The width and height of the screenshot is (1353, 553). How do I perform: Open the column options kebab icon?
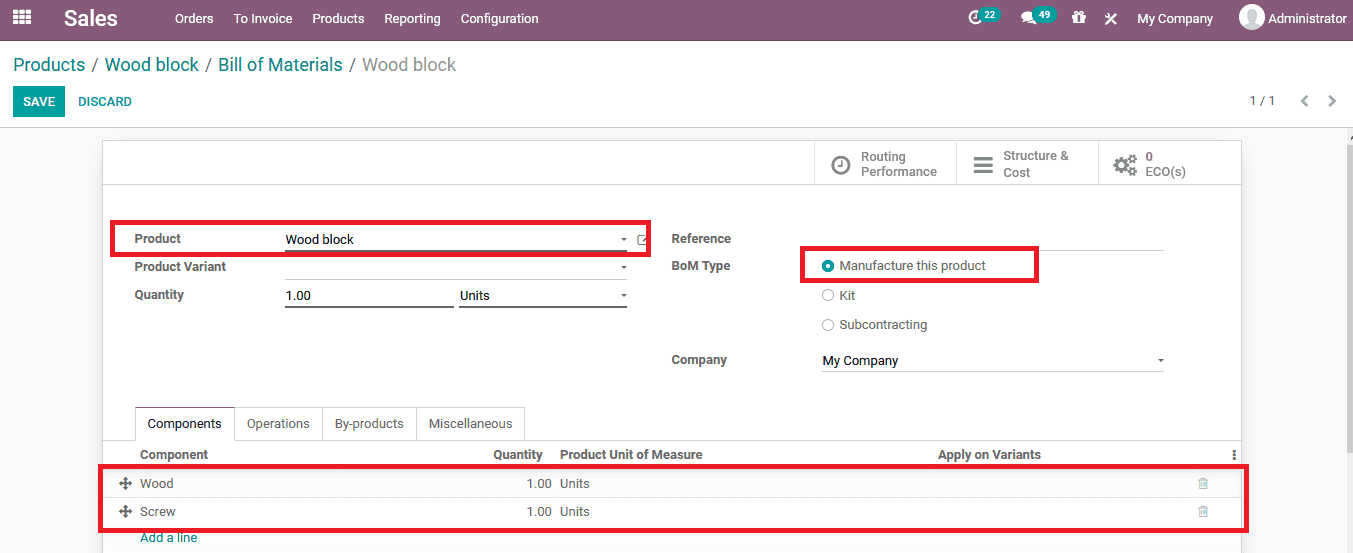click(1234, 455)
